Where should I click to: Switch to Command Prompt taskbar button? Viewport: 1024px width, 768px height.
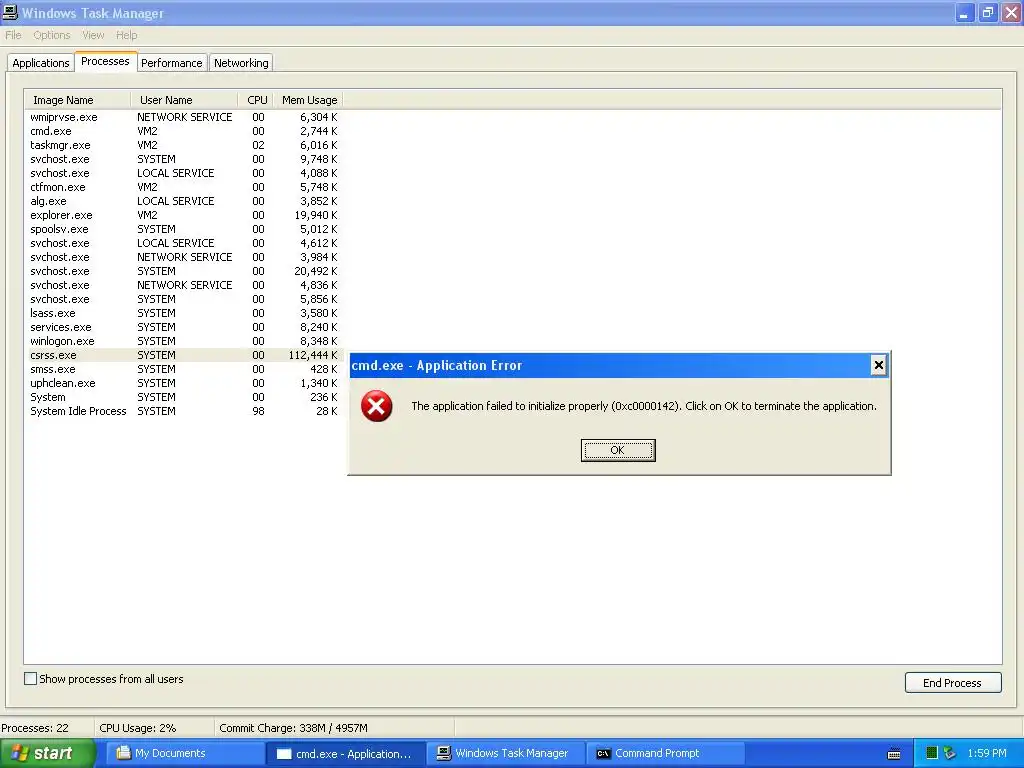click(x=666, y=753)
